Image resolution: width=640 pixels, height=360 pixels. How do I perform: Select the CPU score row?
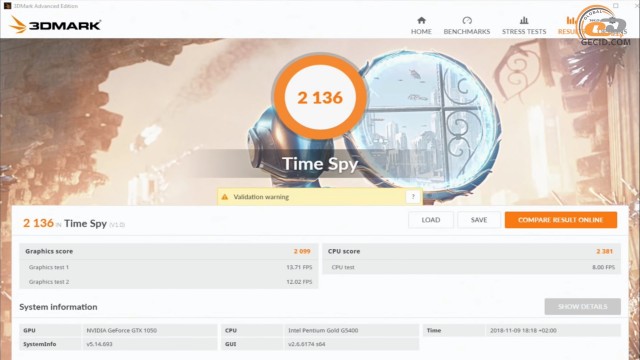tap(471, 251)
